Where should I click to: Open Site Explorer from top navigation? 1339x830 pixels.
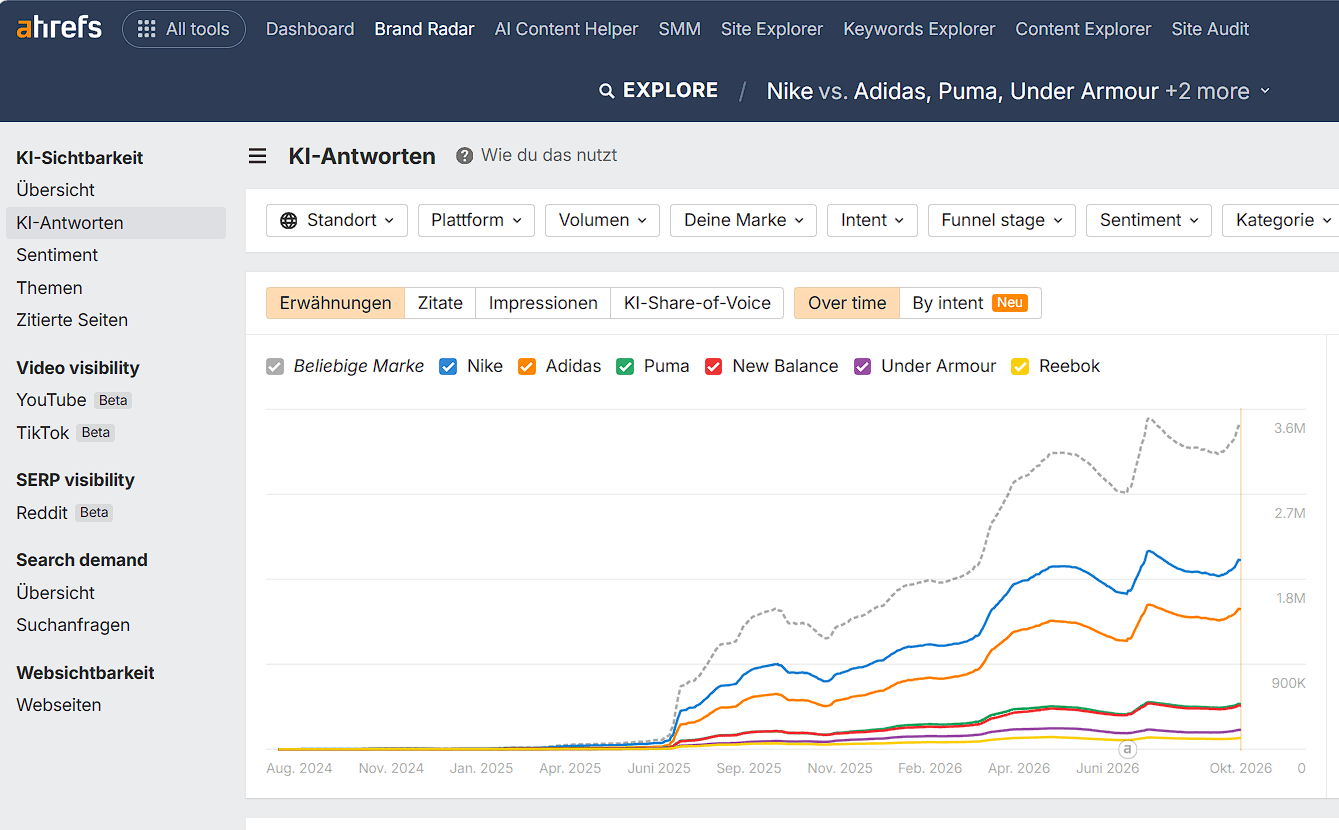pyautogui.click(x=772, y=29)
